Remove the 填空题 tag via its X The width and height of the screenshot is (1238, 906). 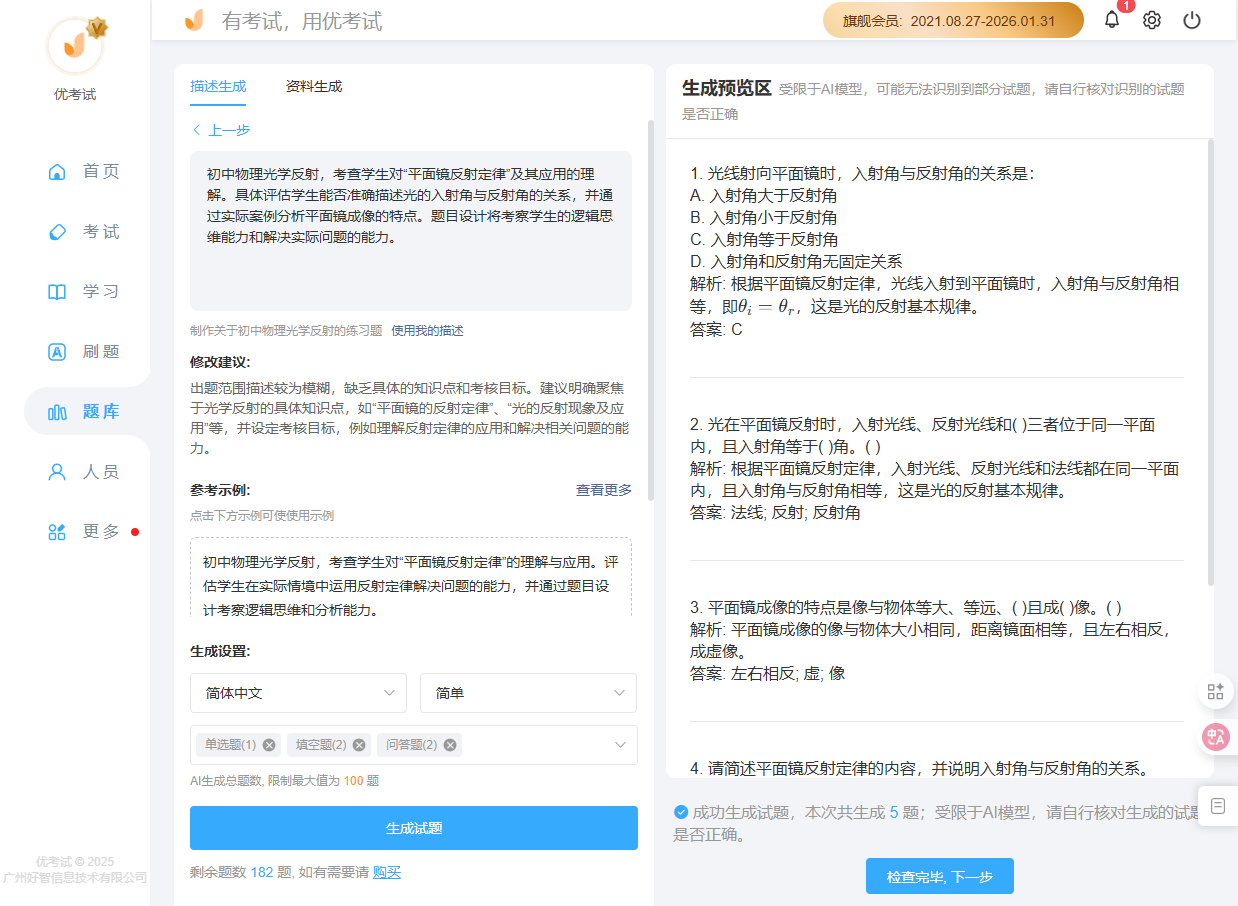359,745
